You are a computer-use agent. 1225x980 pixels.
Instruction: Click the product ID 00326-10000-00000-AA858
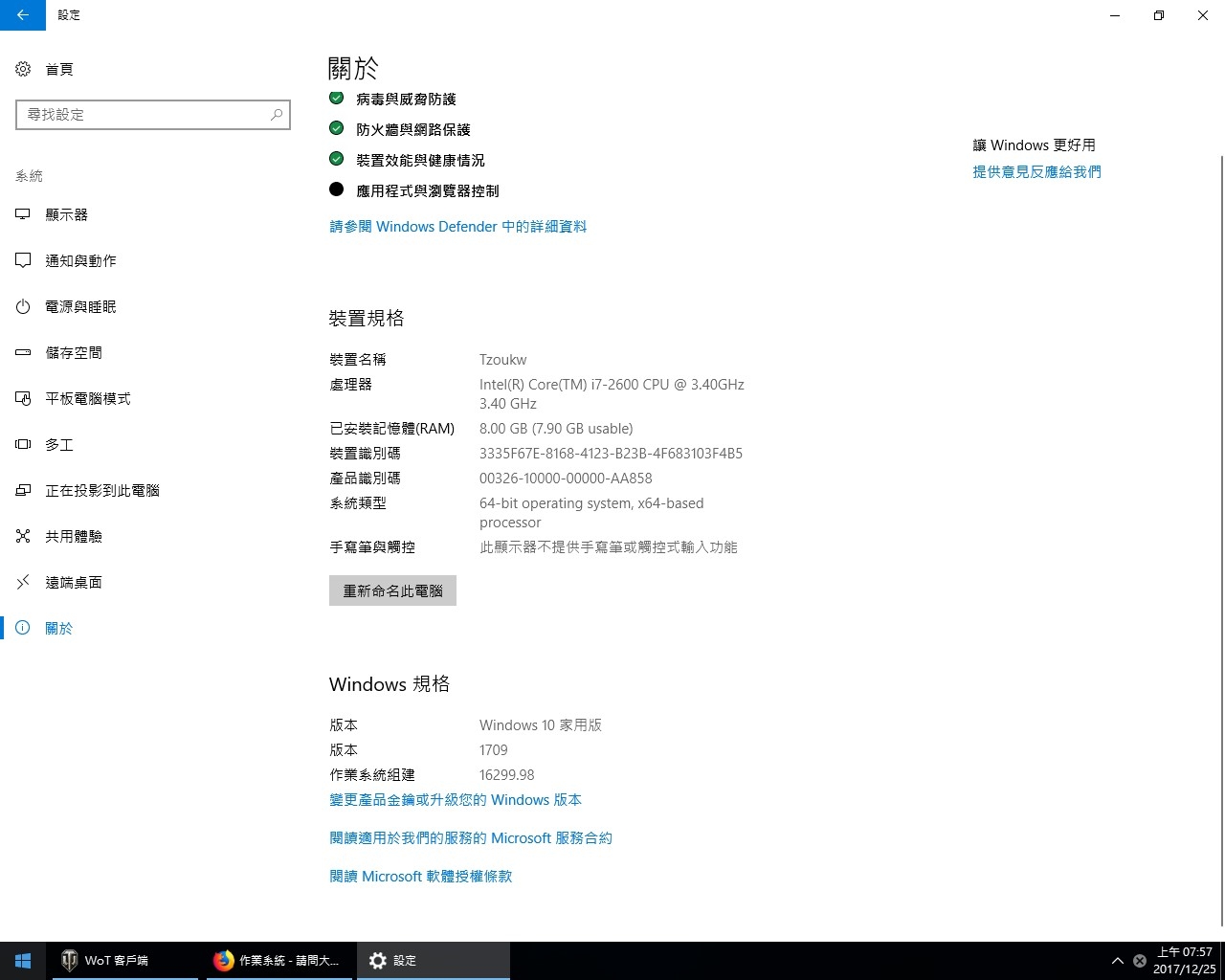[x=566, y=479]
